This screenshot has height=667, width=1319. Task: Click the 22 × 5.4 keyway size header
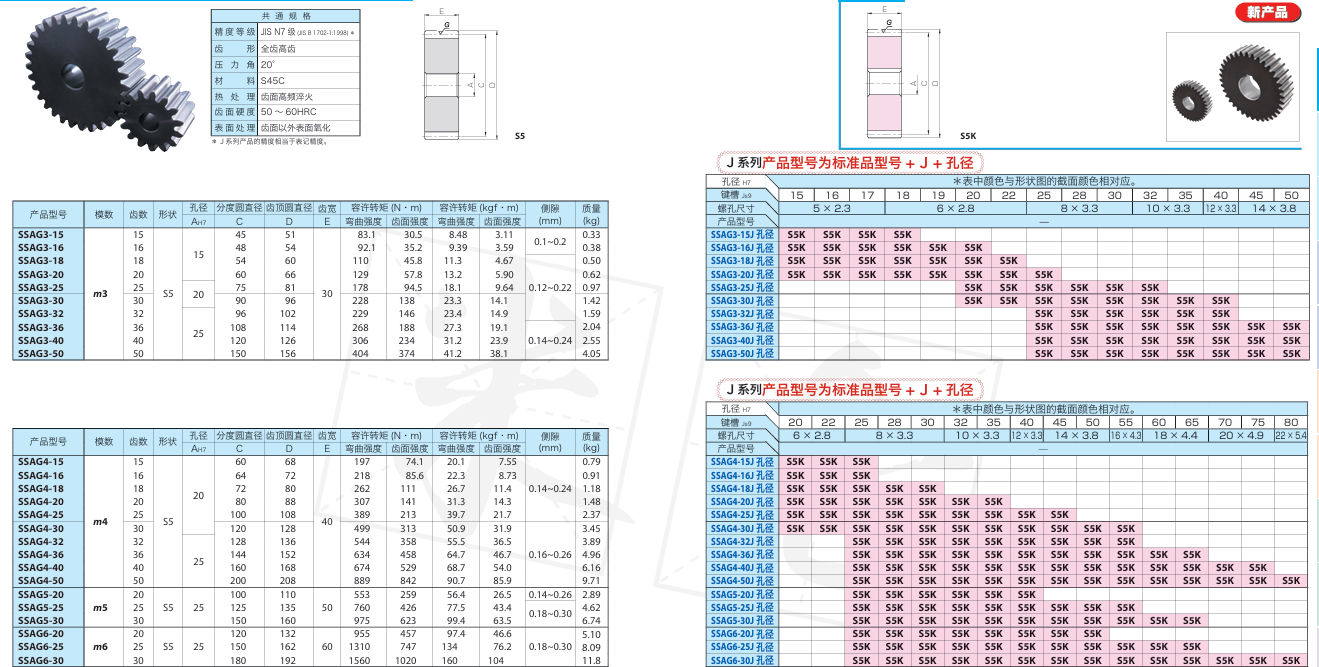tap(1291, 436)
